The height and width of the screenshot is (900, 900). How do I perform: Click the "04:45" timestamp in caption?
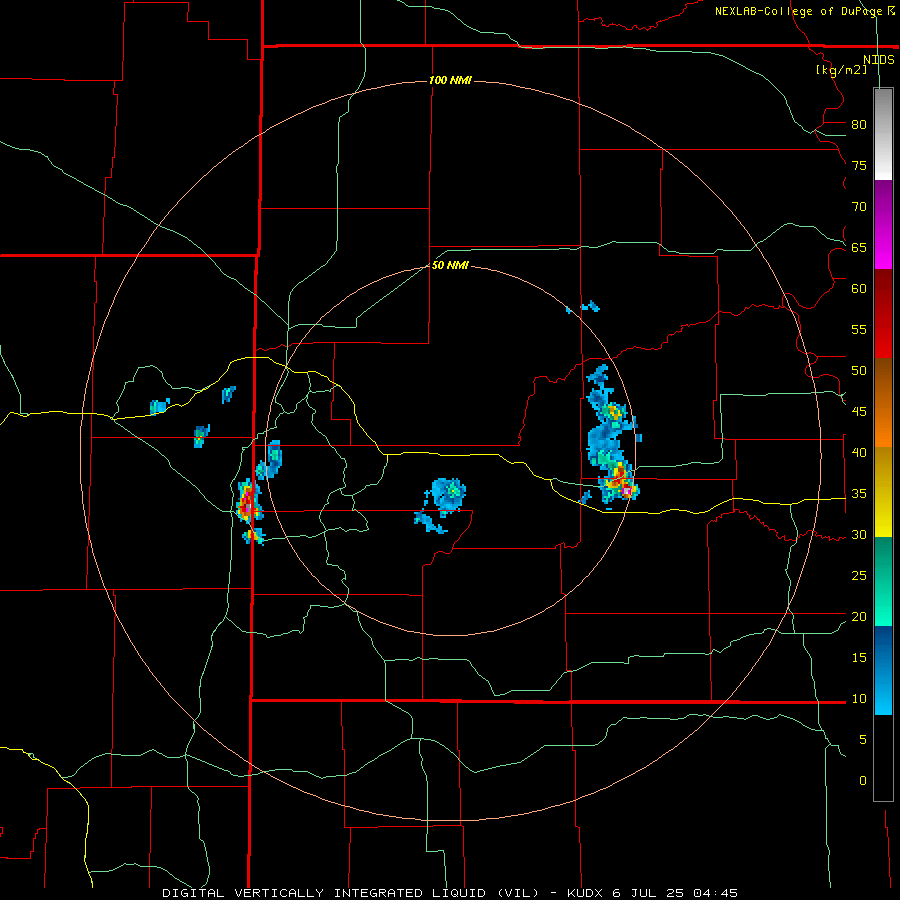point(715,893)
